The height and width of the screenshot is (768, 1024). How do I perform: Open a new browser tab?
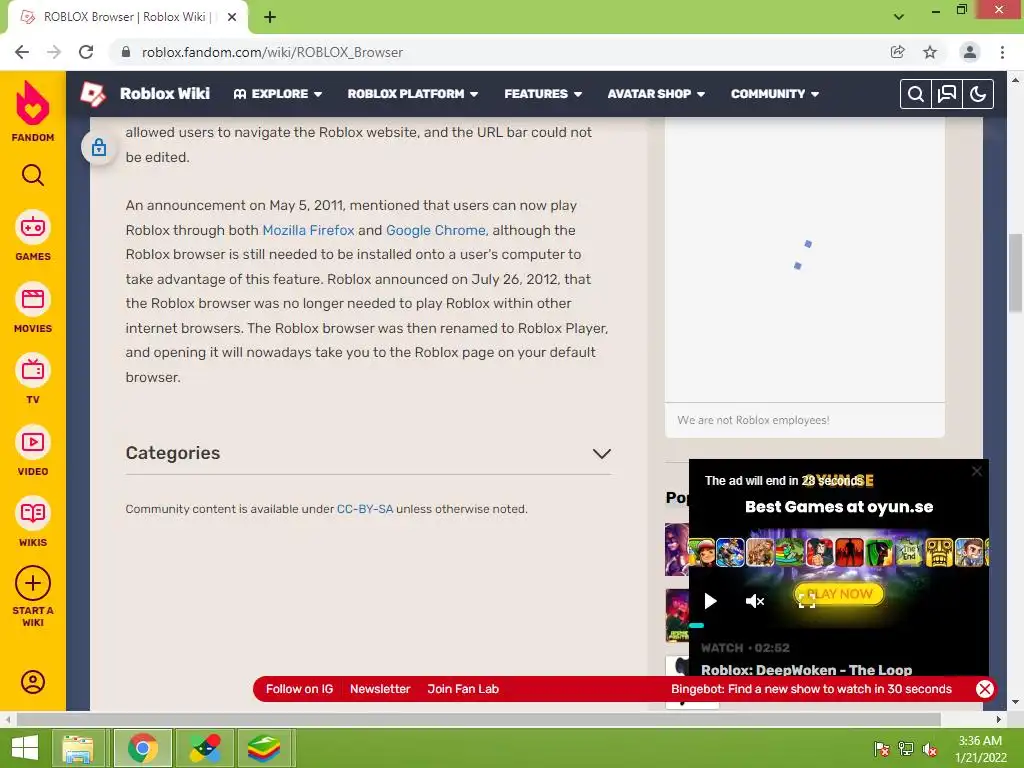pos(270,17)
